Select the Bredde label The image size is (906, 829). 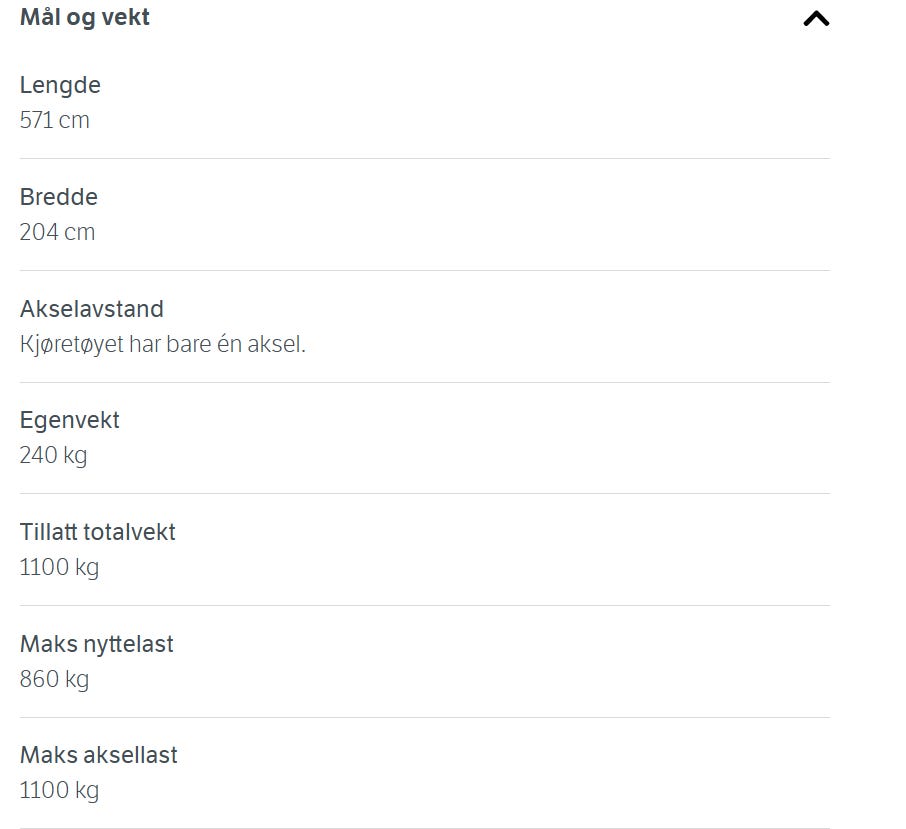[x=59, y=197]
